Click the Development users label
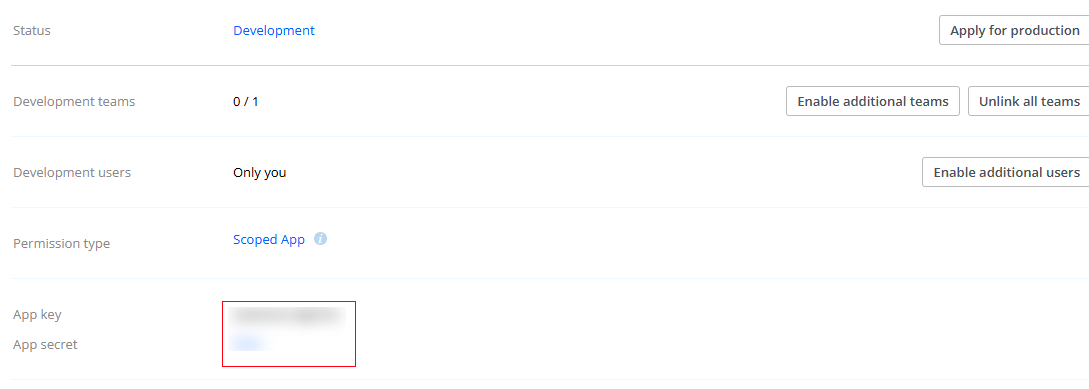1089x389 pixels. [72, 172]
